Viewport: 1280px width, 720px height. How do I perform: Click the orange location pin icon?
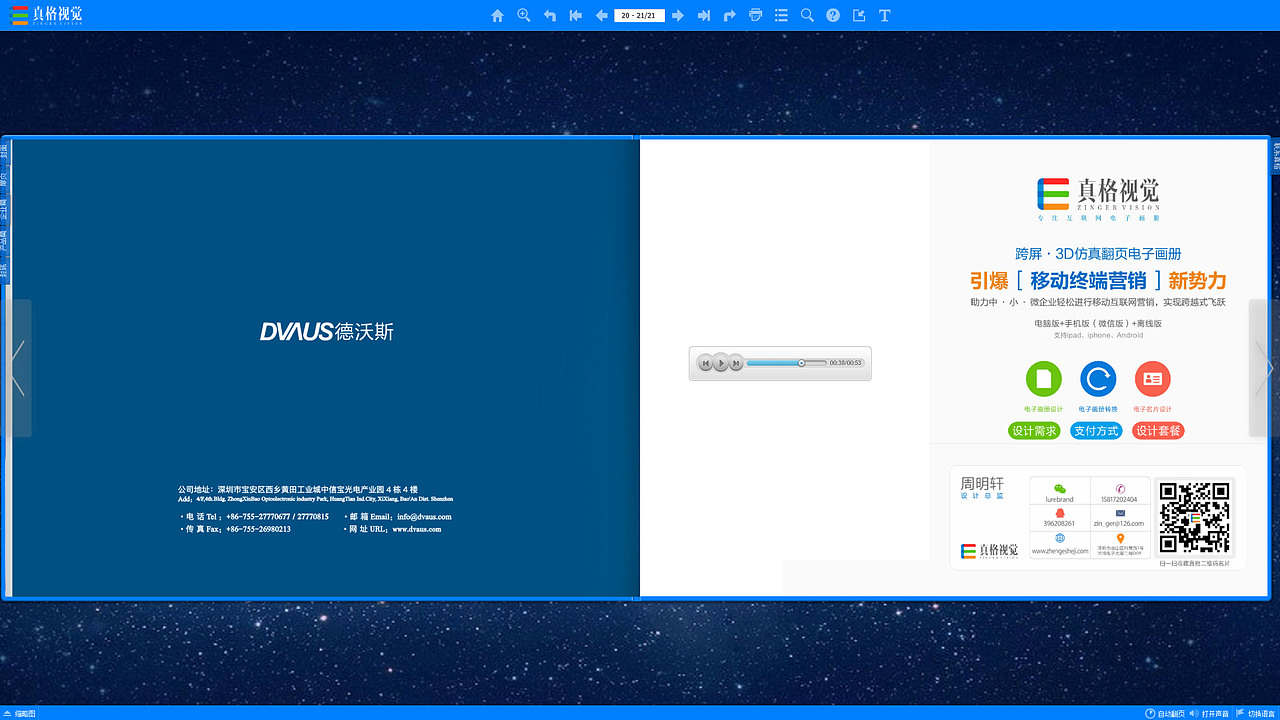tap(1120, 539)
